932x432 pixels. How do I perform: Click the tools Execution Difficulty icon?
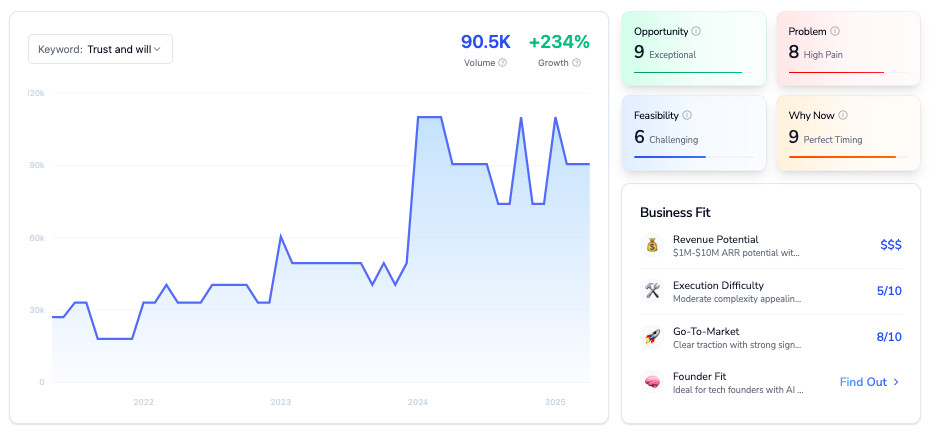tap(652, 291)
